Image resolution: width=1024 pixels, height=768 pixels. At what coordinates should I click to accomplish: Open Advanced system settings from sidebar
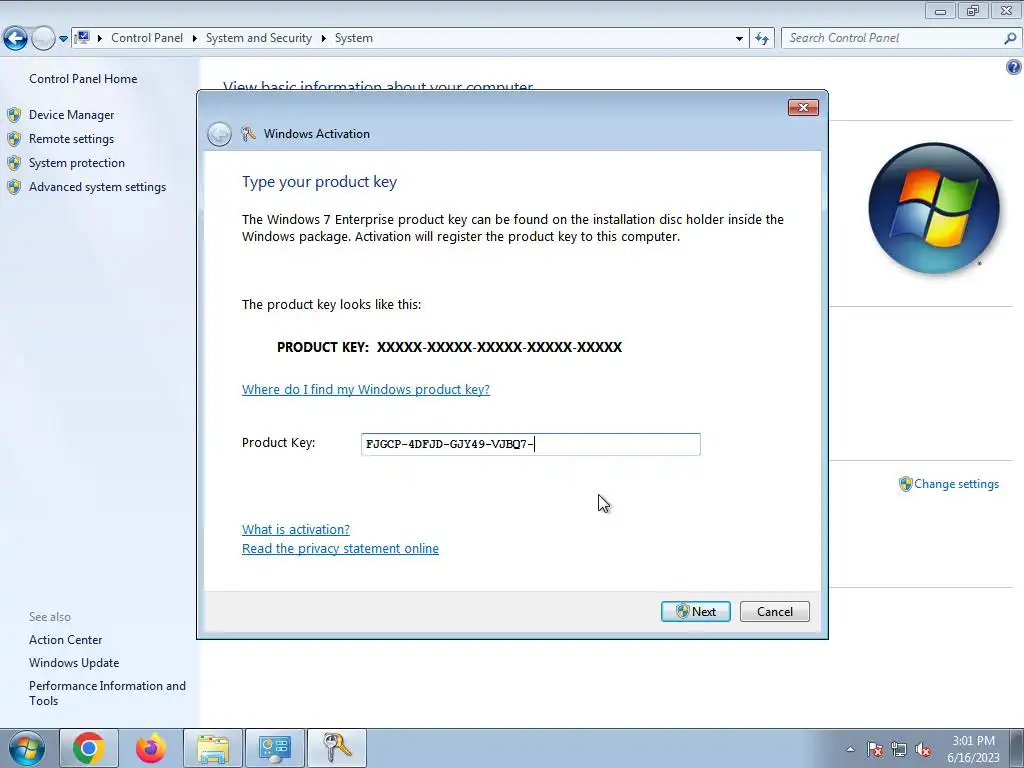(97, 187)
